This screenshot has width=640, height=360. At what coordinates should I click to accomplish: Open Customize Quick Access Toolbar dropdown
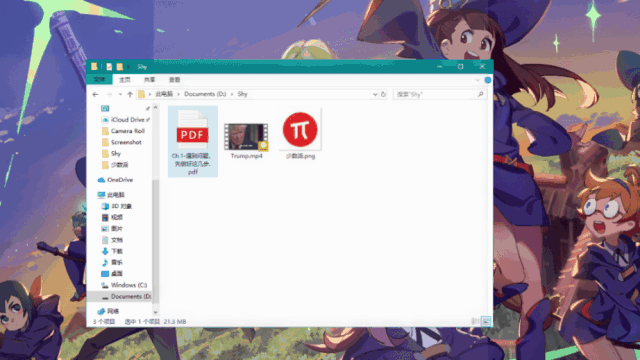click(128, 67)
